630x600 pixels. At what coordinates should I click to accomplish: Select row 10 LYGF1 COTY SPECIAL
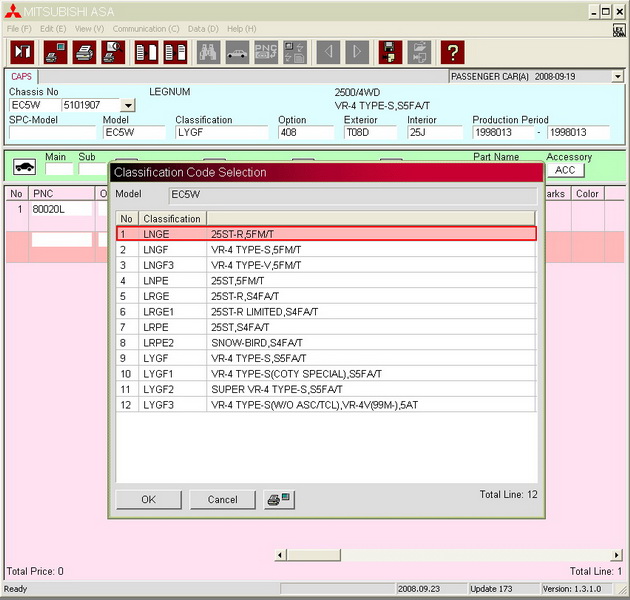[326, 374]
